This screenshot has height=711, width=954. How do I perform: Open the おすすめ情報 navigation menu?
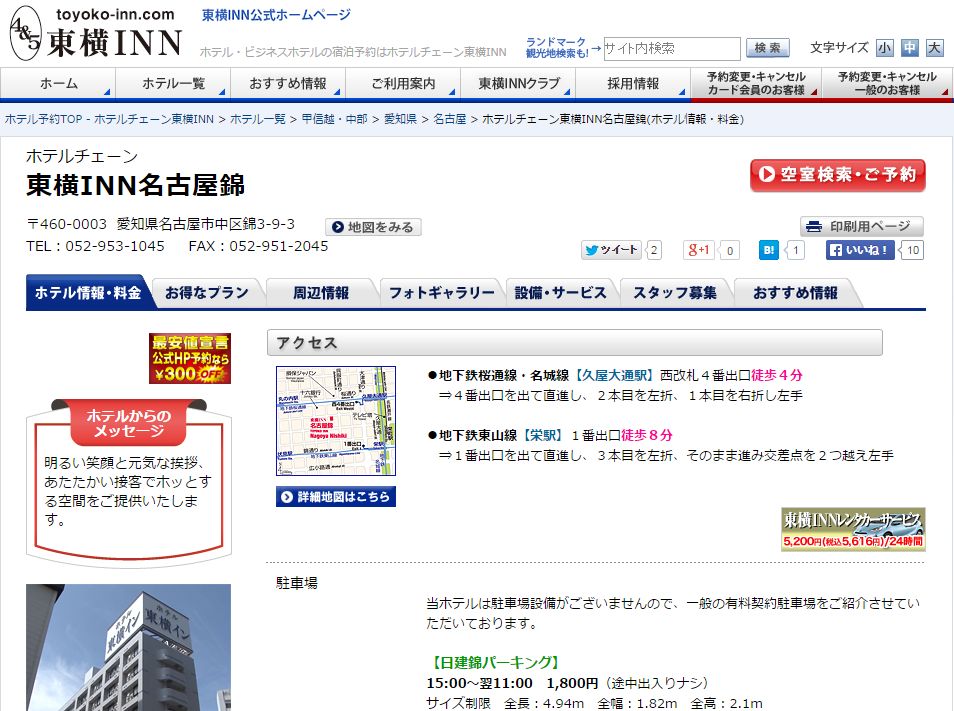click(x=288, y=83)
